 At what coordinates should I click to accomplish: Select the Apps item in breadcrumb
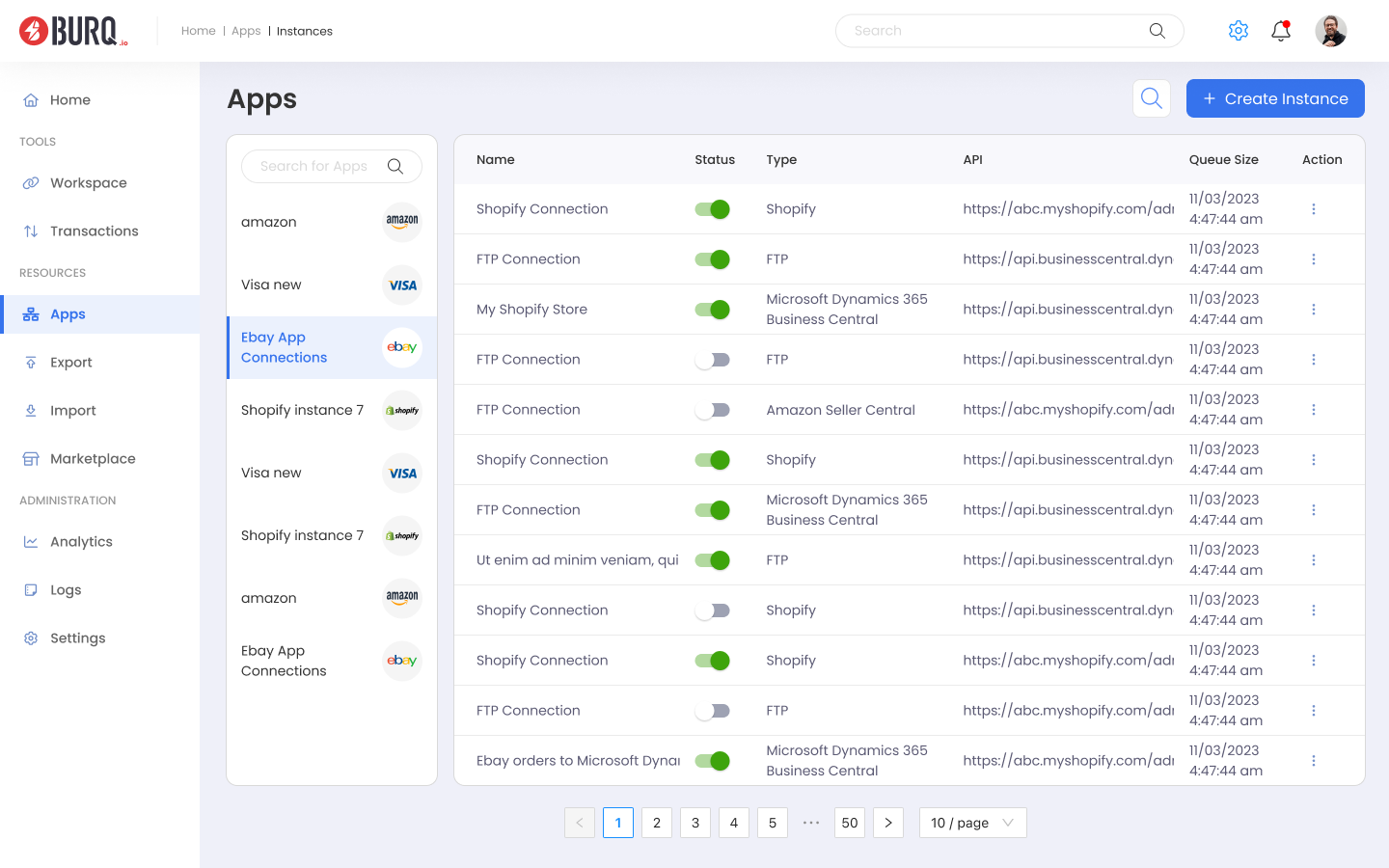(246, 30)
